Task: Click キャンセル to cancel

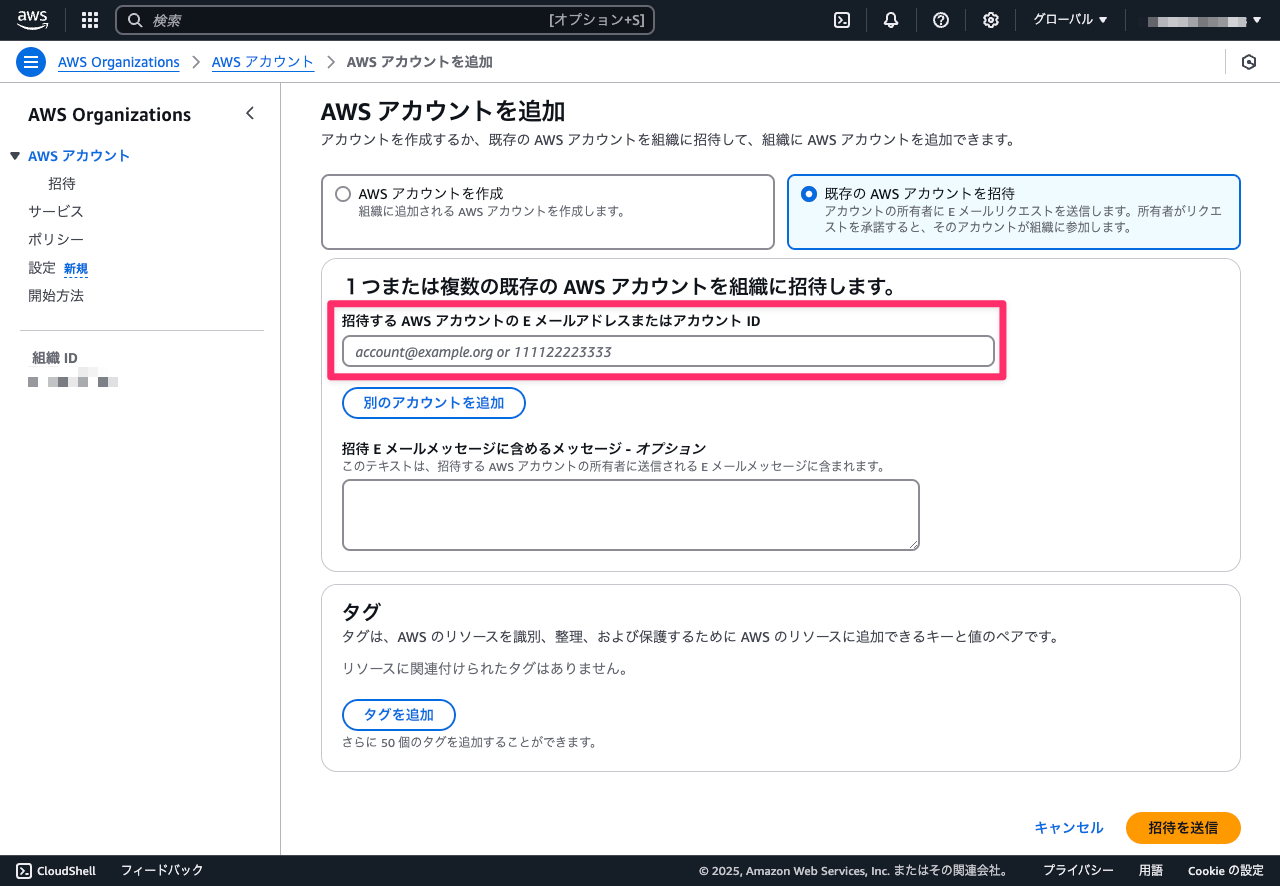Action: 1069,828
